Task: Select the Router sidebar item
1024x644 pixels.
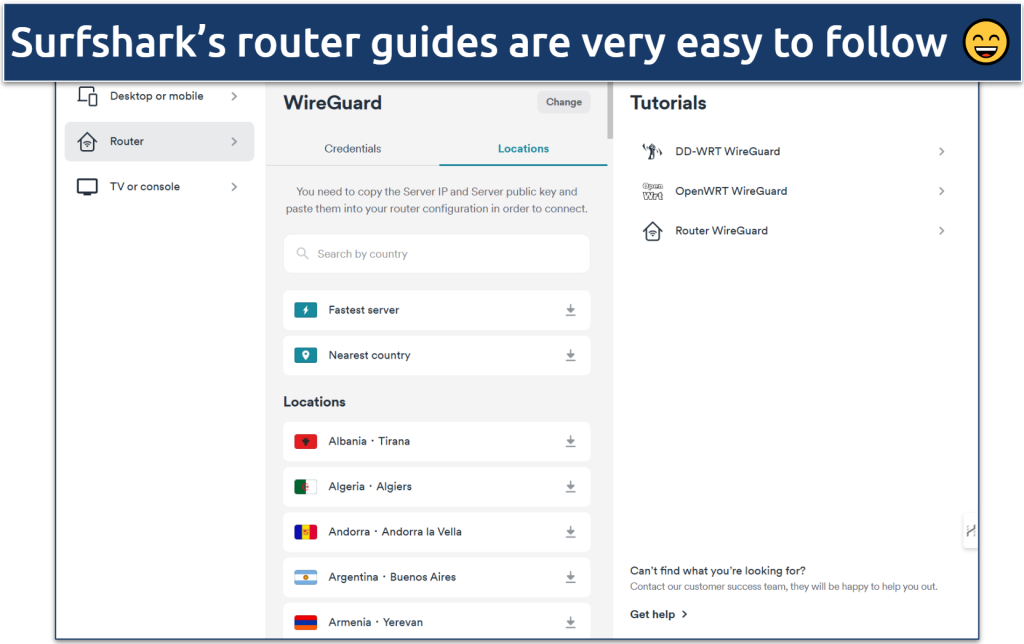Action: pyautogui.click(x=159, y=142)
